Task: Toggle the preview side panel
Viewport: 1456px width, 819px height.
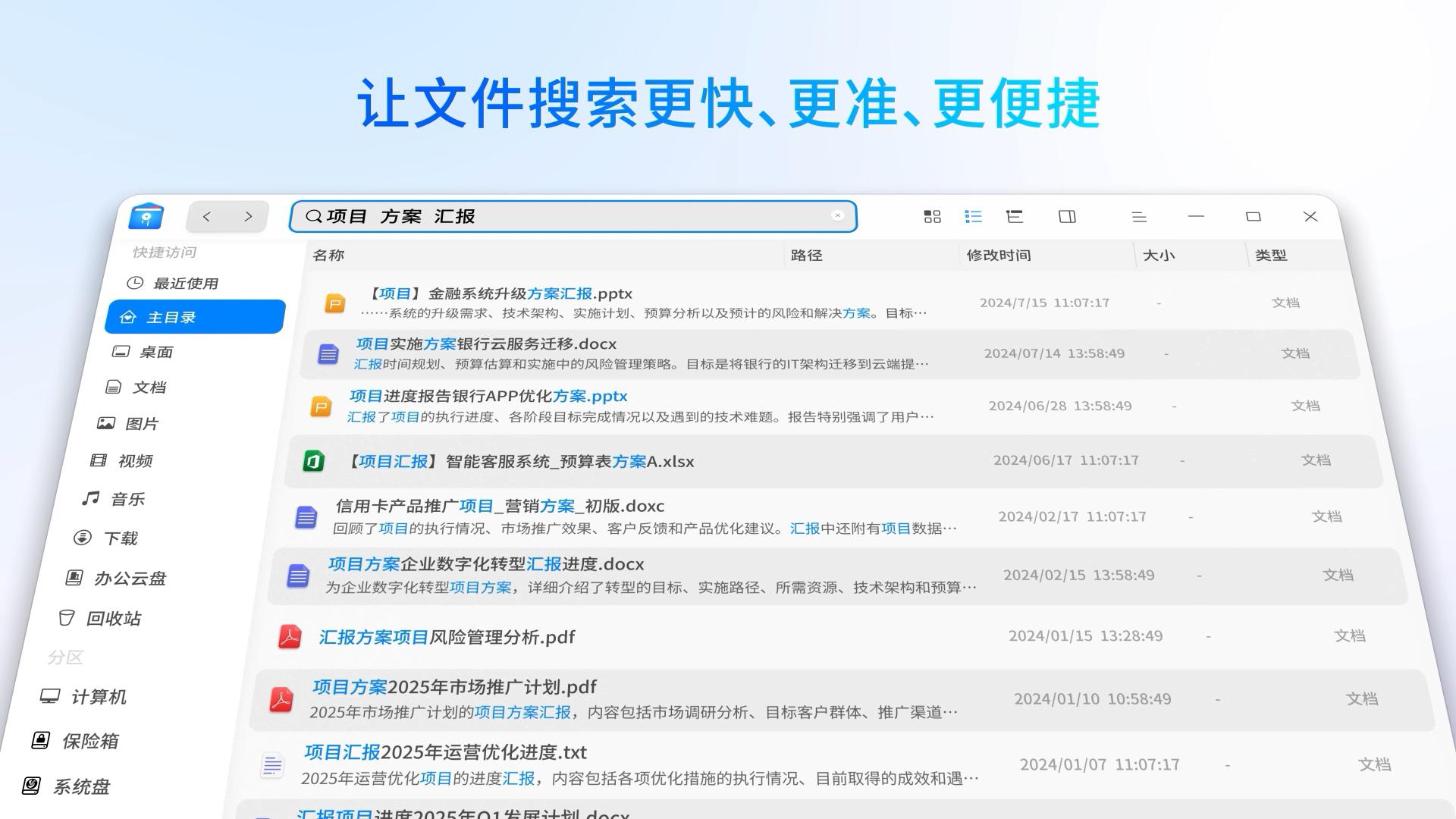Action: pos(1067,217)
